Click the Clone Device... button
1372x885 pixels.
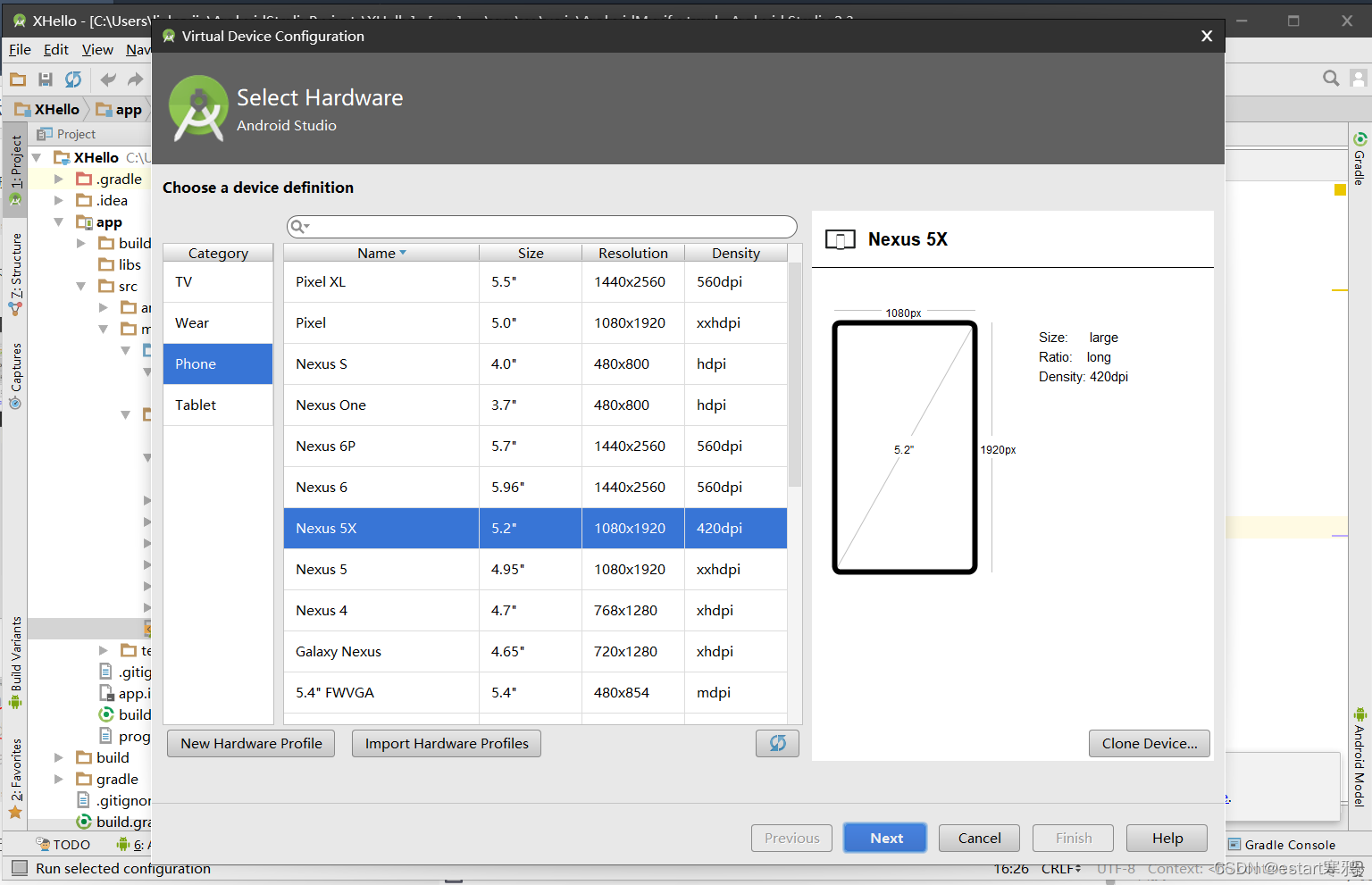click(1150, 743)
